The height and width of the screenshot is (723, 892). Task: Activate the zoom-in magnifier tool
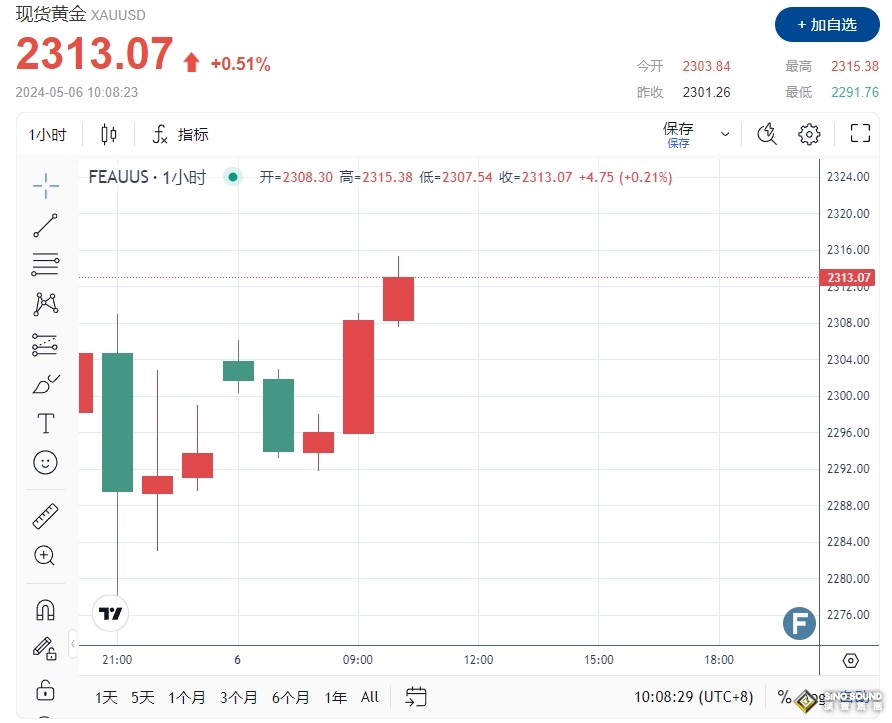click(45, 556)
